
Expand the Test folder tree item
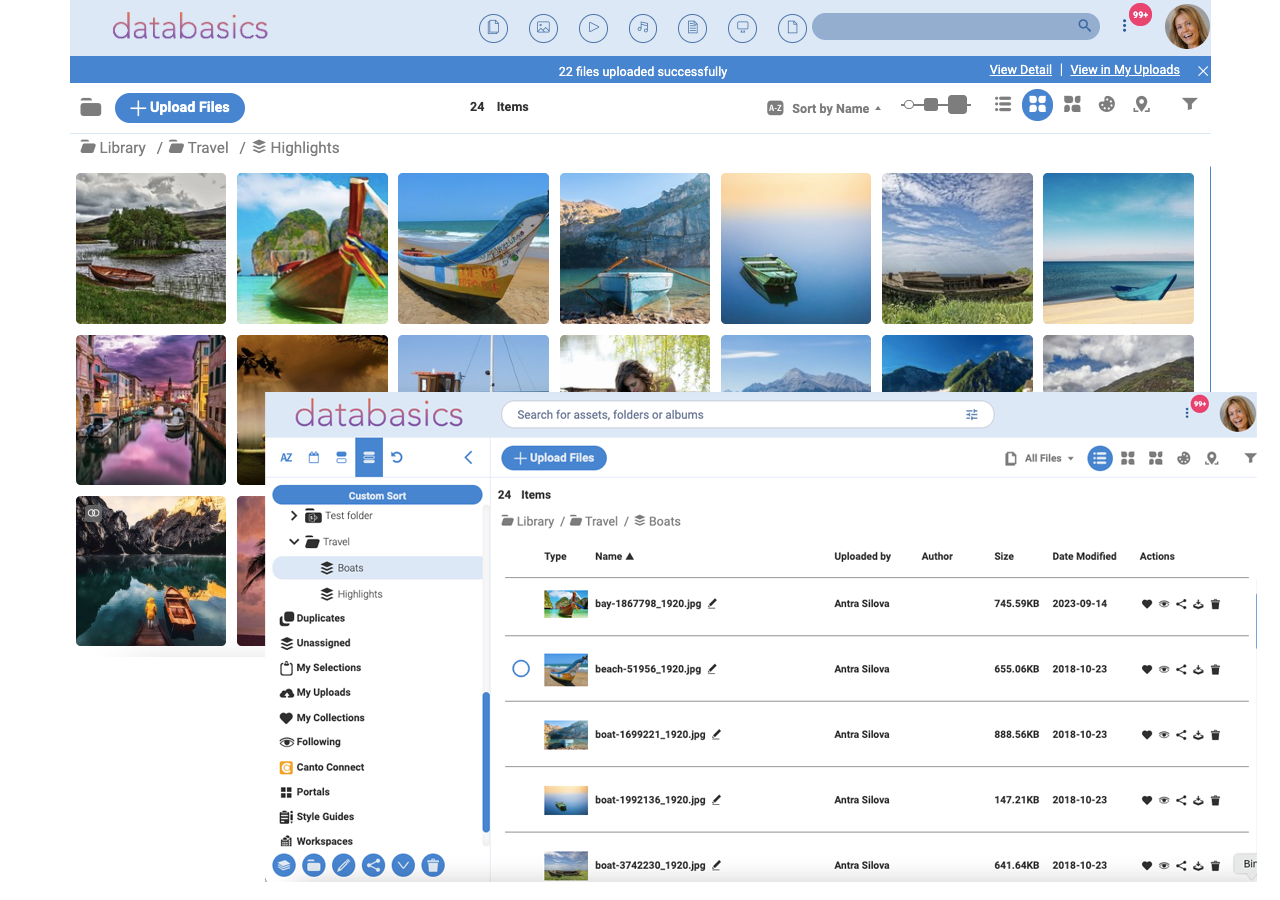pyautogui.click(x=293, y=515)
